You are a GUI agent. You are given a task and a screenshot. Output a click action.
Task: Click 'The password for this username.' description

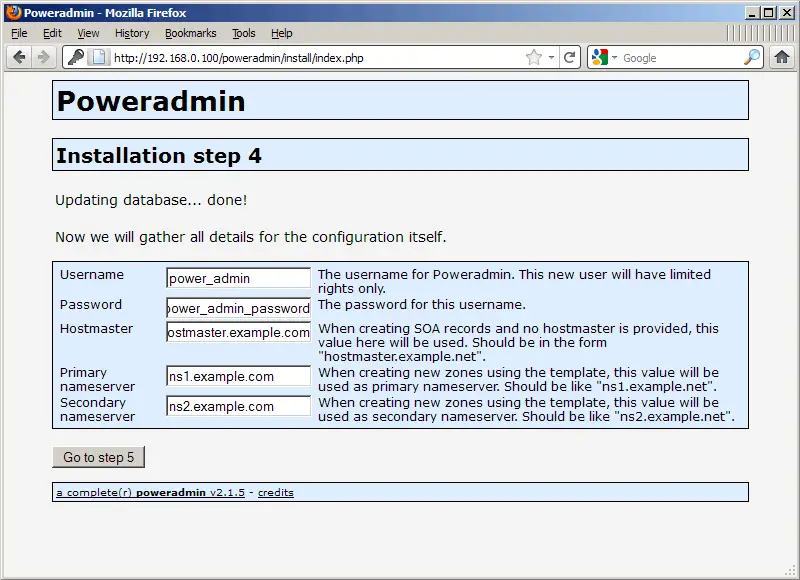coord(421,305)
